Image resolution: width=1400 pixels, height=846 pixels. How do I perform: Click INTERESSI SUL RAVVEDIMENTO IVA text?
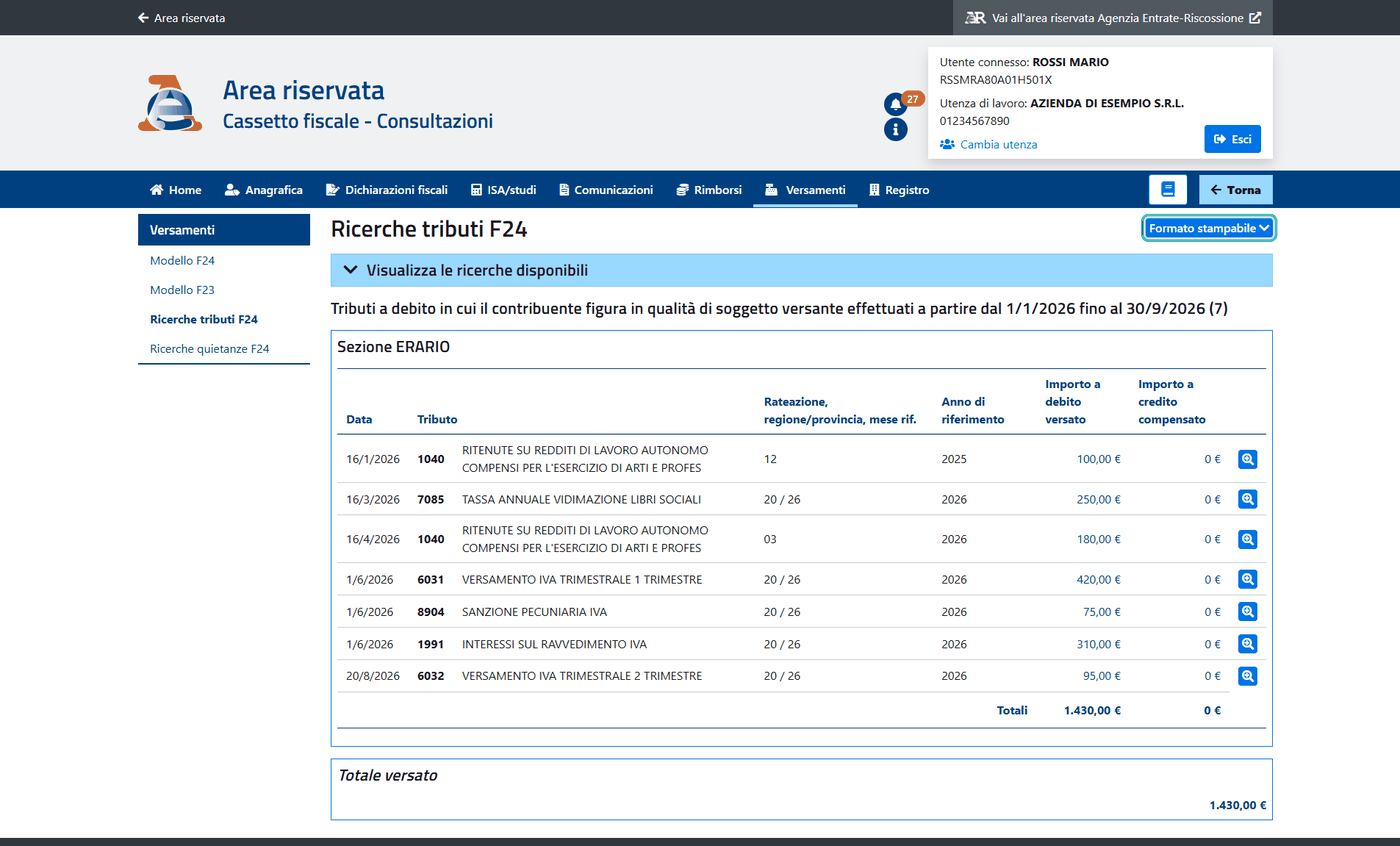tap(554, 643)
